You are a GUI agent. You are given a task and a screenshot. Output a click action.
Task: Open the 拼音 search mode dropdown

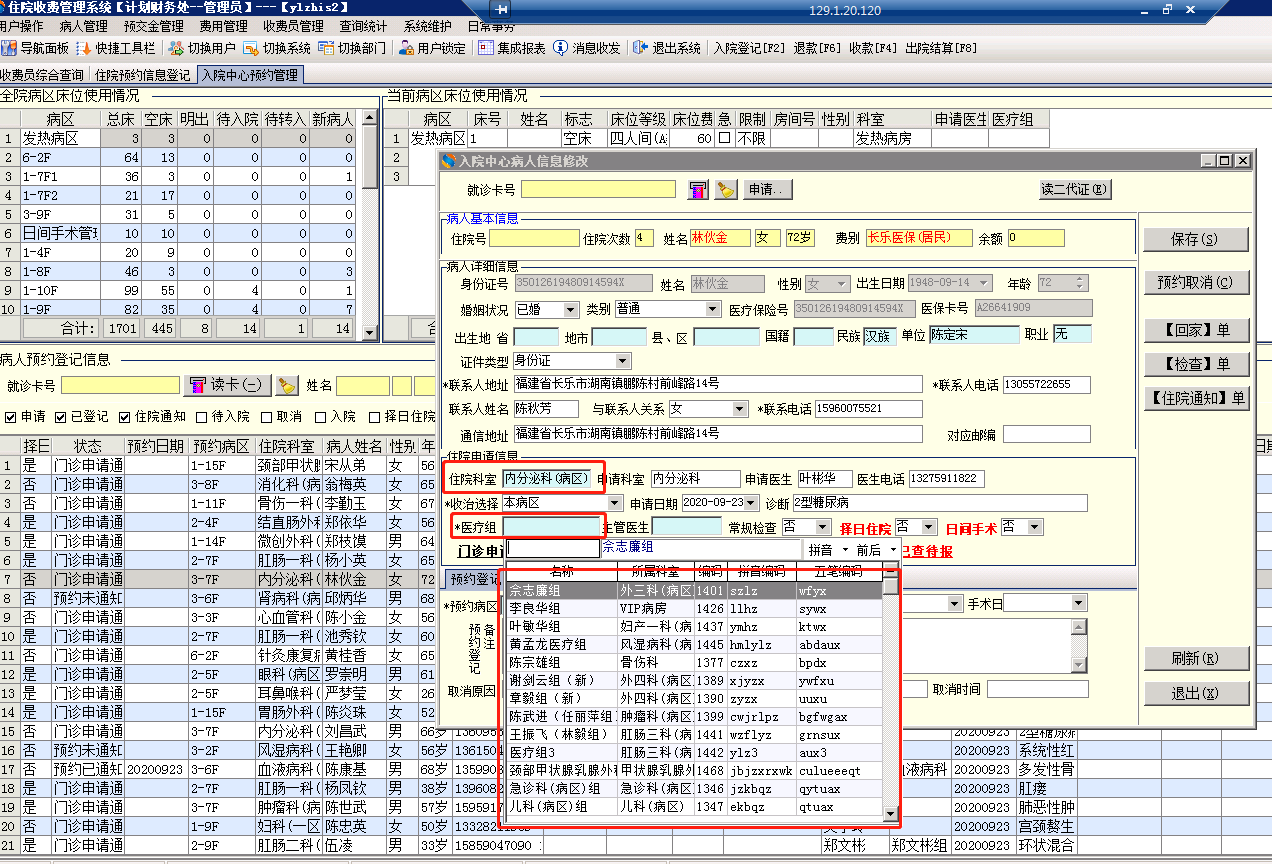click(846, 550)
